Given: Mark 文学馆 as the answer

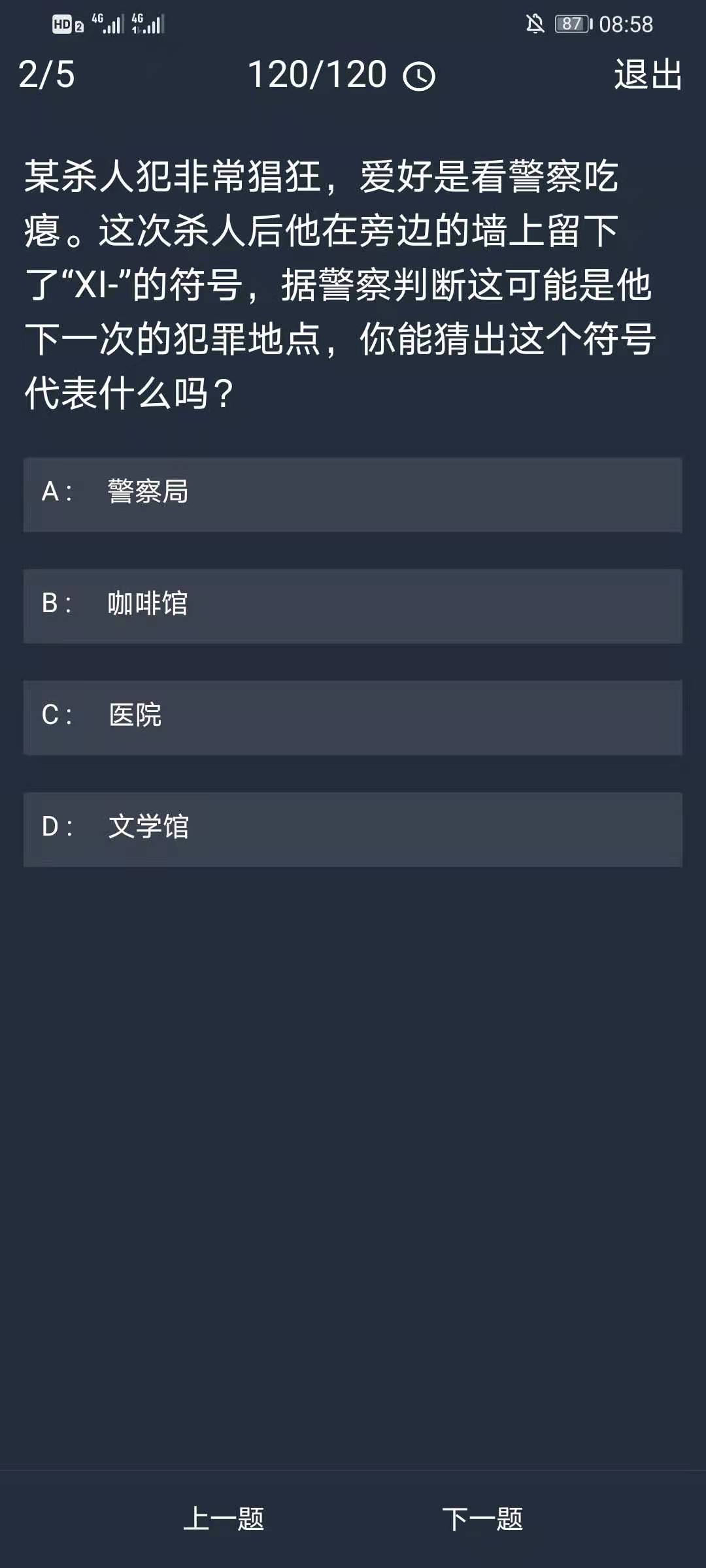Looking at the screenshot, I should 353,829.
